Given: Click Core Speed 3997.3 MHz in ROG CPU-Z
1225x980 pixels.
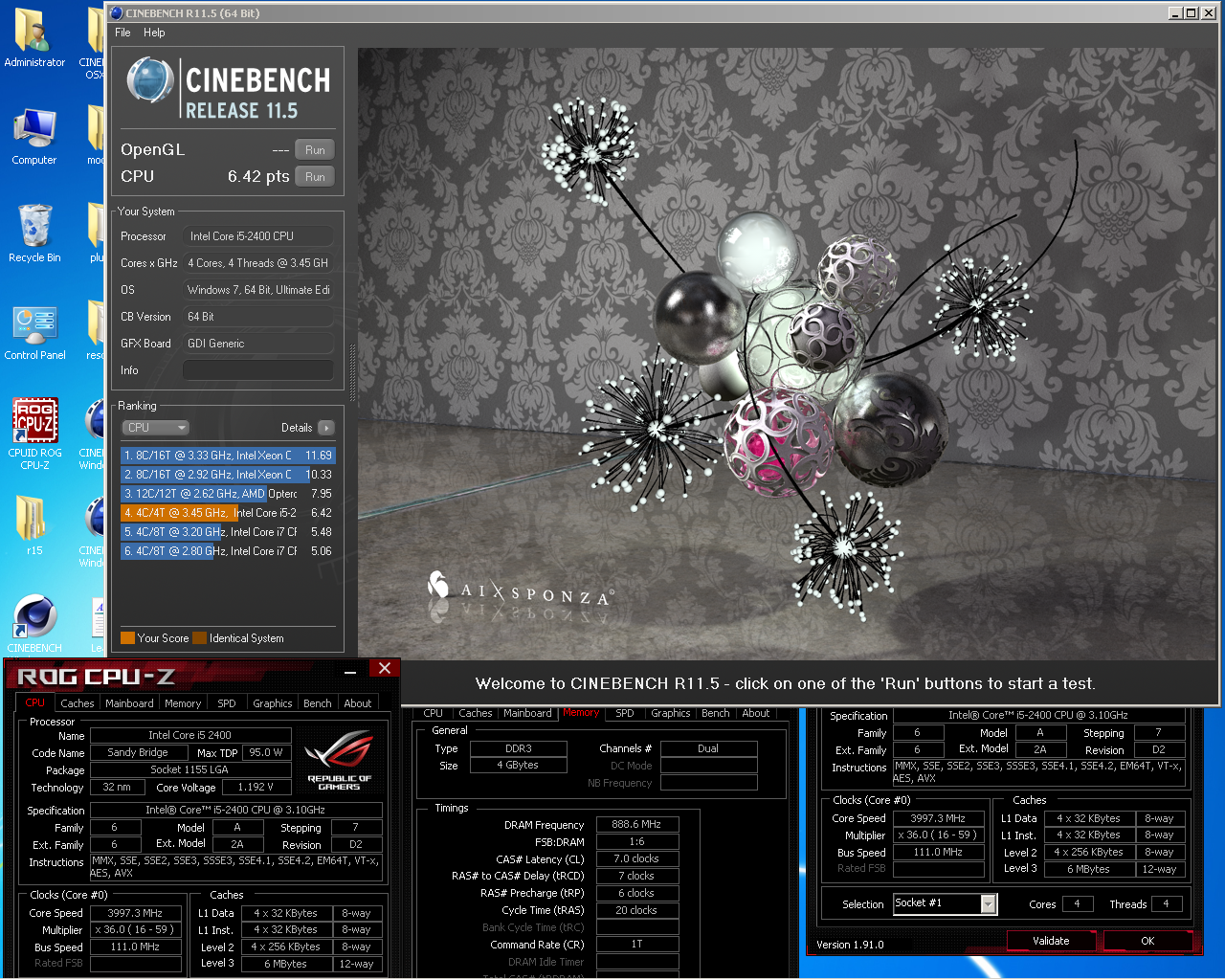Looking at the screenshot, I should 135,913.
